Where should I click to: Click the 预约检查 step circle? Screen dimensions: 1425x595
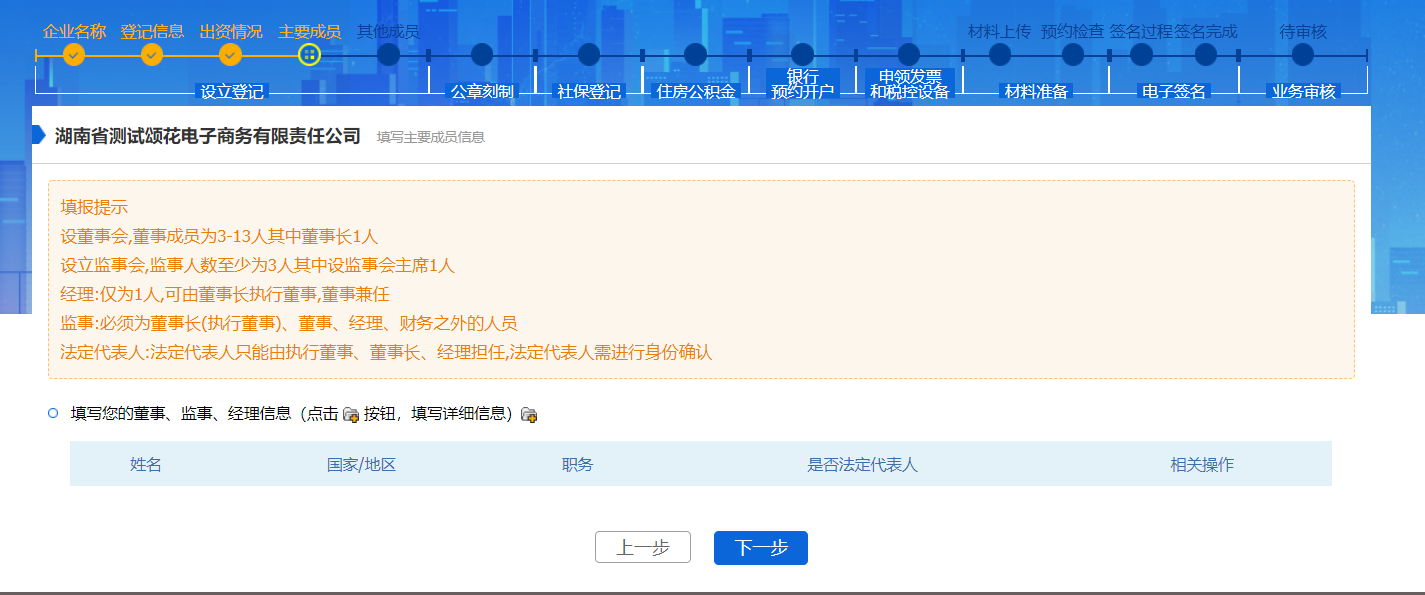coord(1073,54)
